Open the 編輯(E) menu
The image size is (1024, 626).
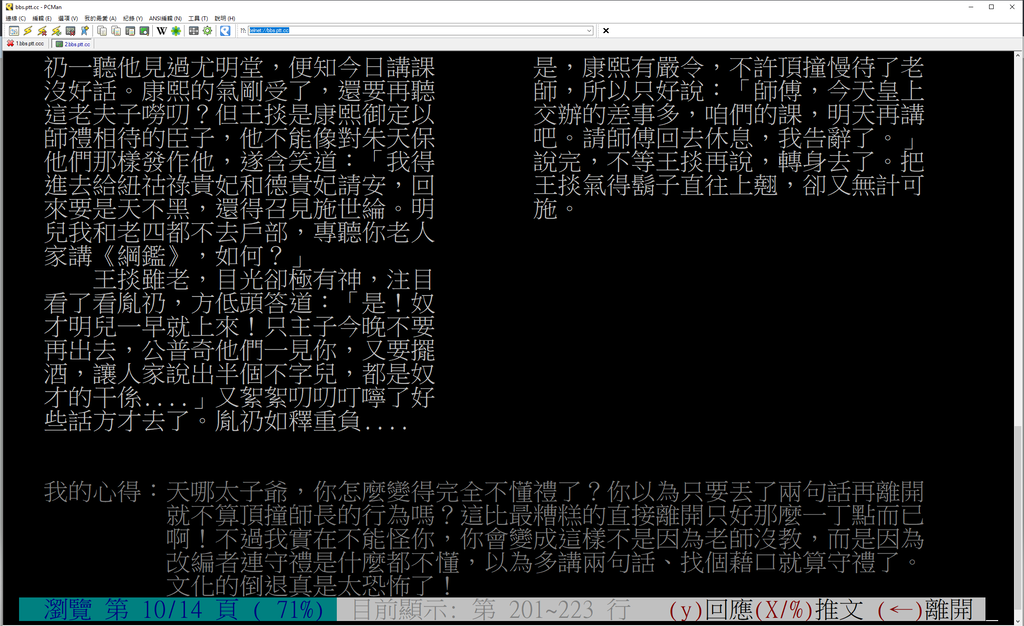42,18
